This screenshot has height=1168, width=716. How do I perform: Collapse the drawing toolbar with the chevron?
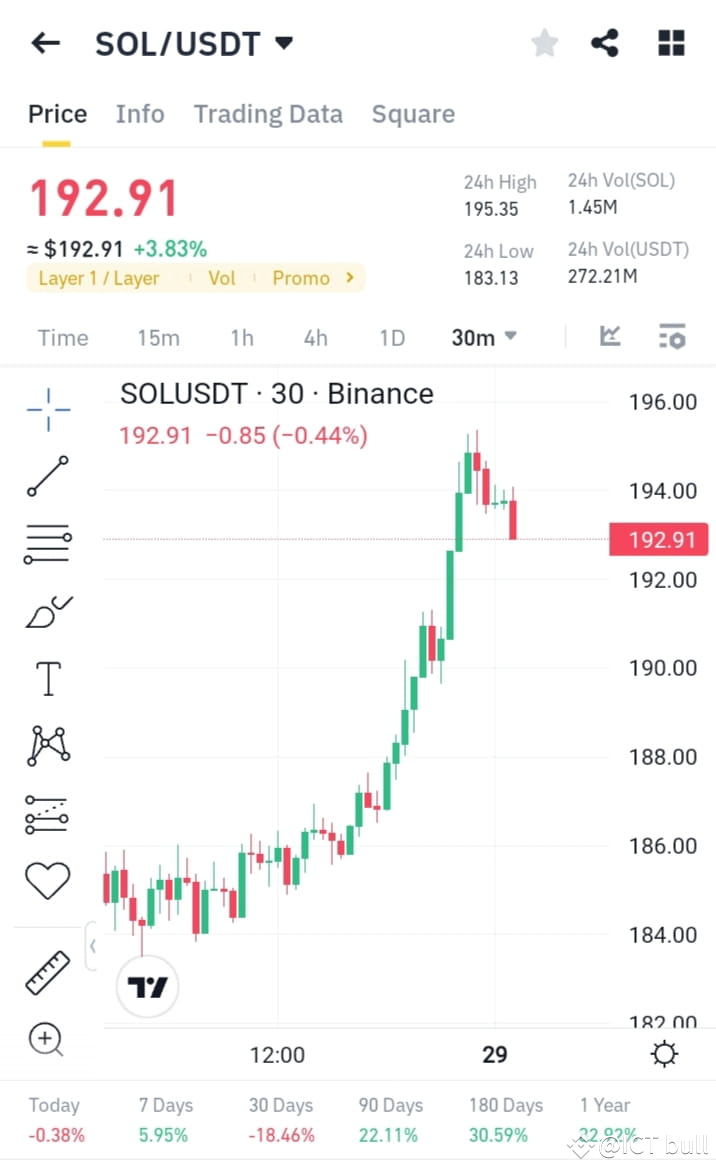pos(93,945)
